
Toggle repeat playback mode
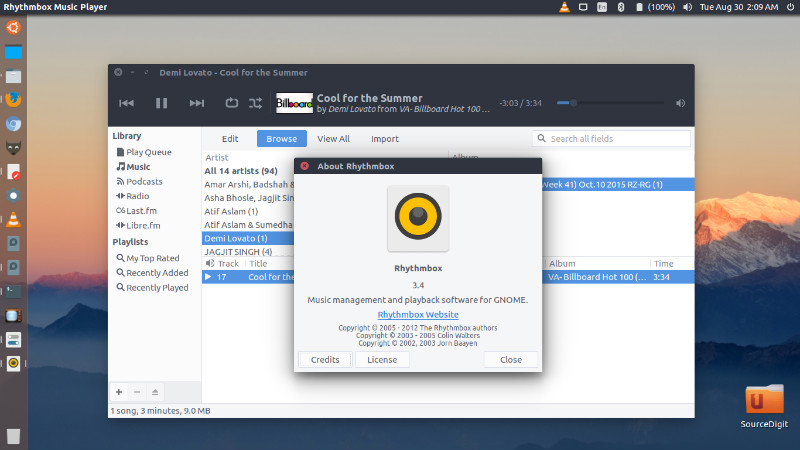click(x=232, y=103)
